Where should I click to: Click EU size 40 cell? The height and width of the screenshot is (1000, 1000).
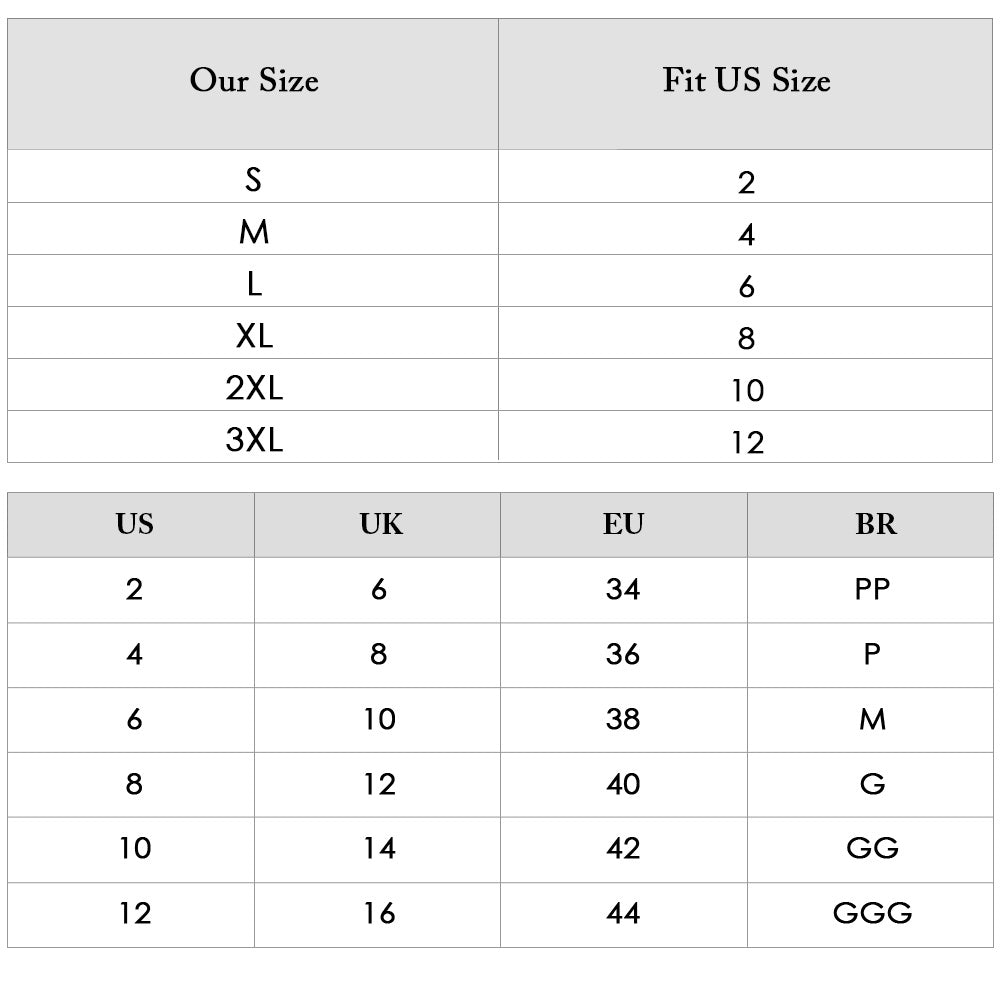click(623, 784)
